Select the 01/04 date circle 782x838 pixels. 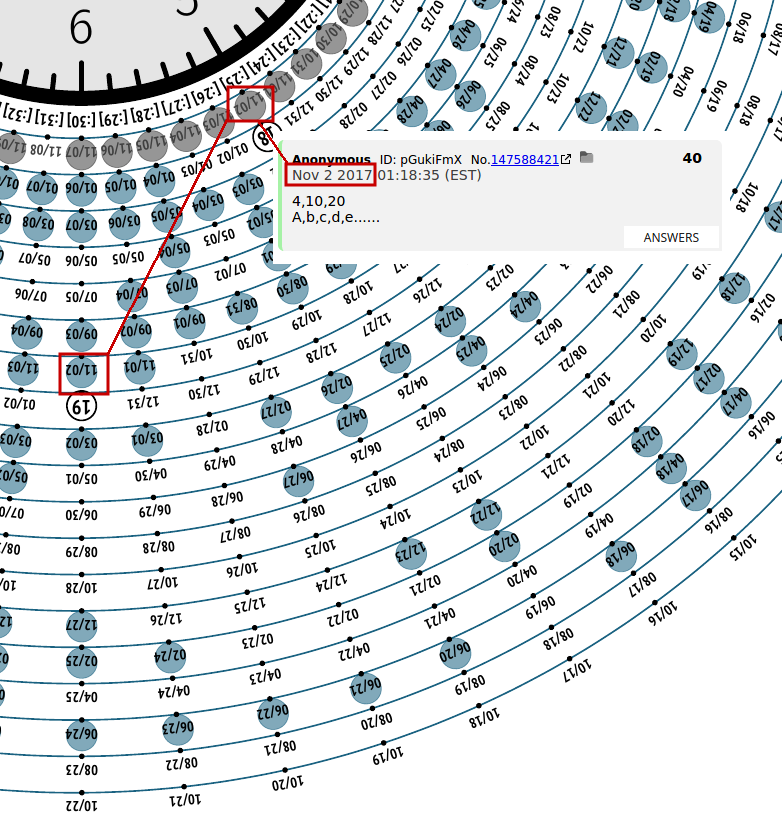[159, 179]
